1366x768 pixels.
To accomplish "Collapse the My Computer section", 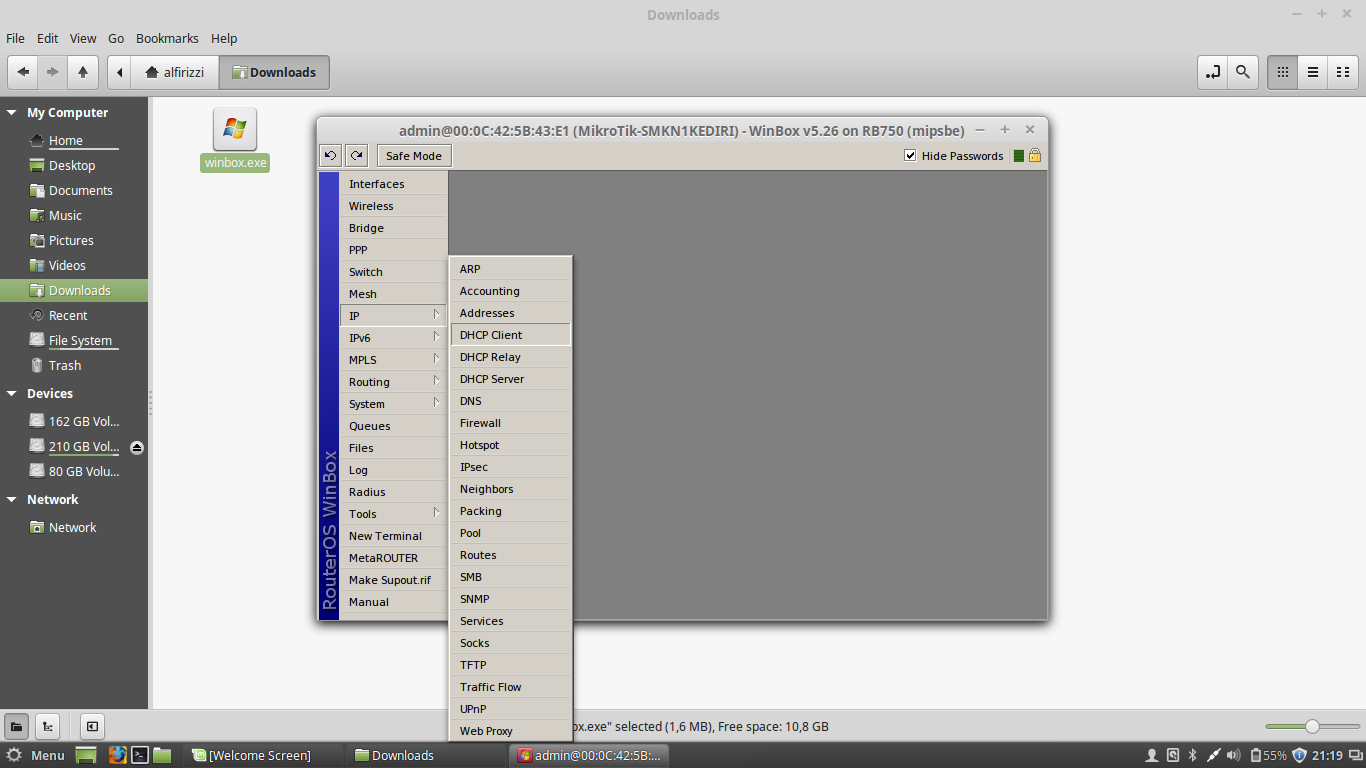I will [12, 113].
